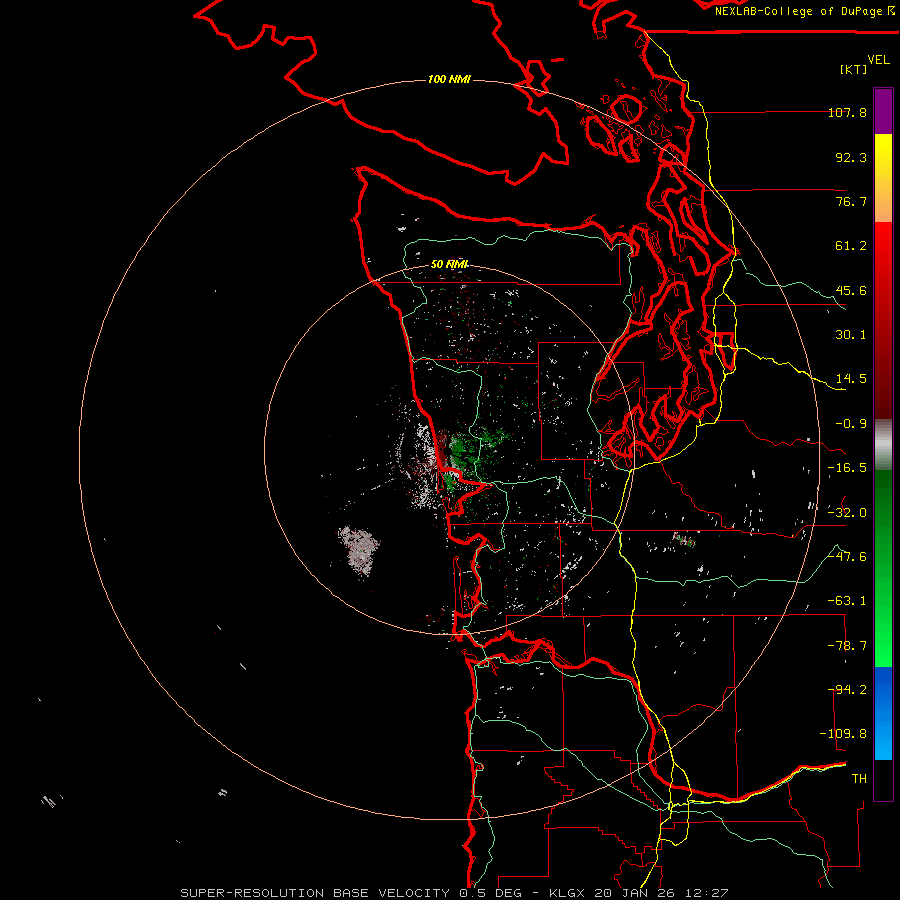Click the -78.7 velocity scale value

click(847, 646)
